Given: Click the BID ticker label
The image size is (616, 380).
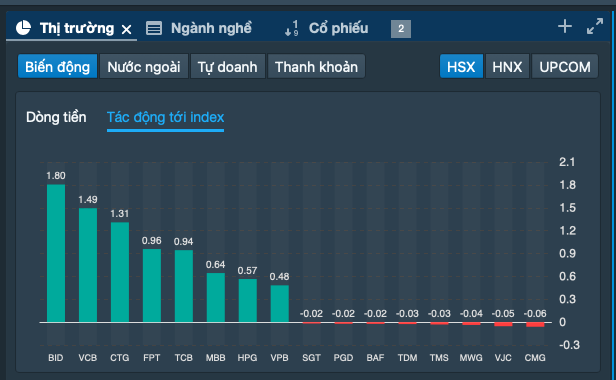Looking at the screenshot, I should point(56,358).
